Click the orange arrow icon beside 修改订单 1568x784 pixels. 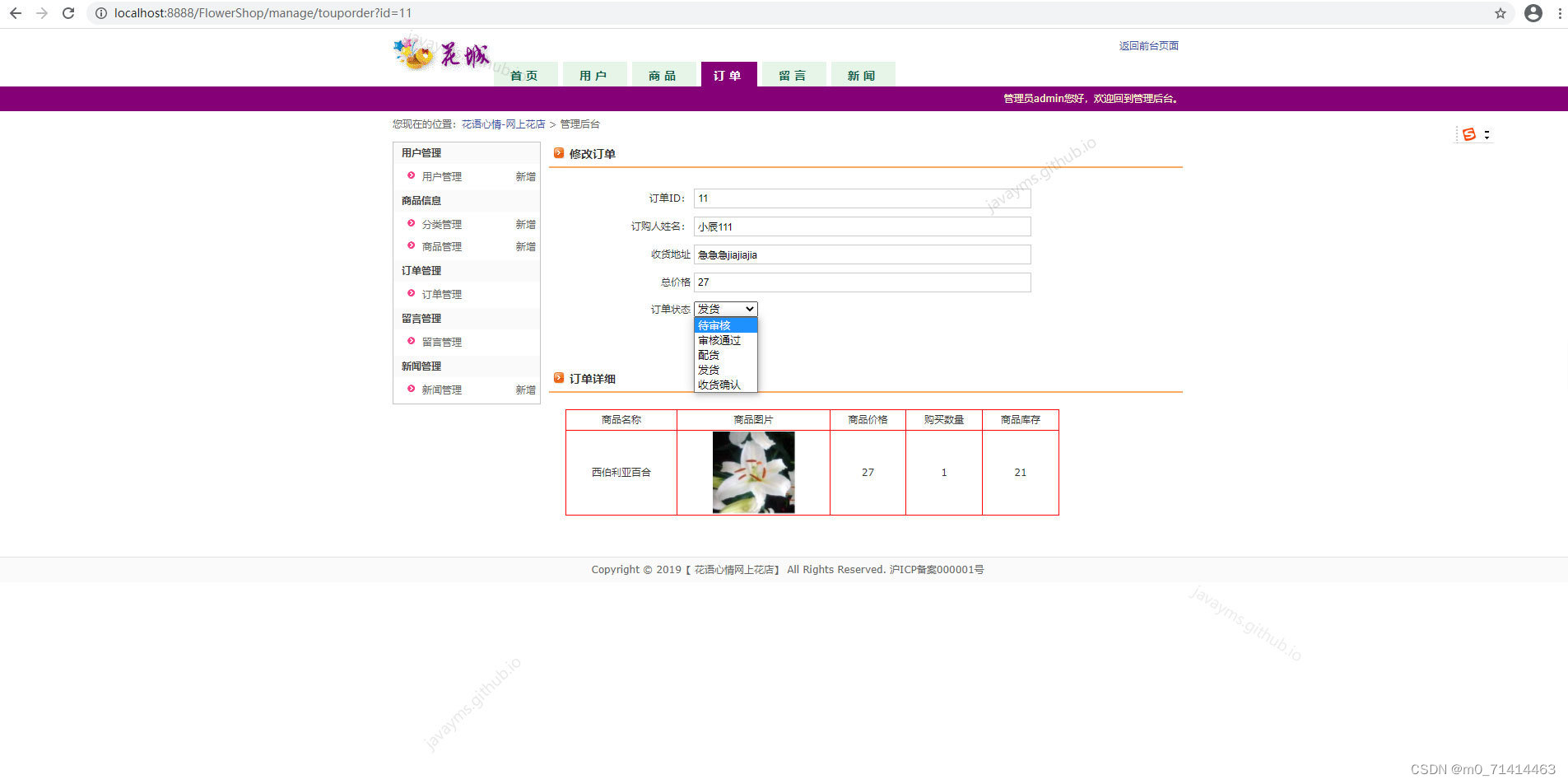pos(559,153)
